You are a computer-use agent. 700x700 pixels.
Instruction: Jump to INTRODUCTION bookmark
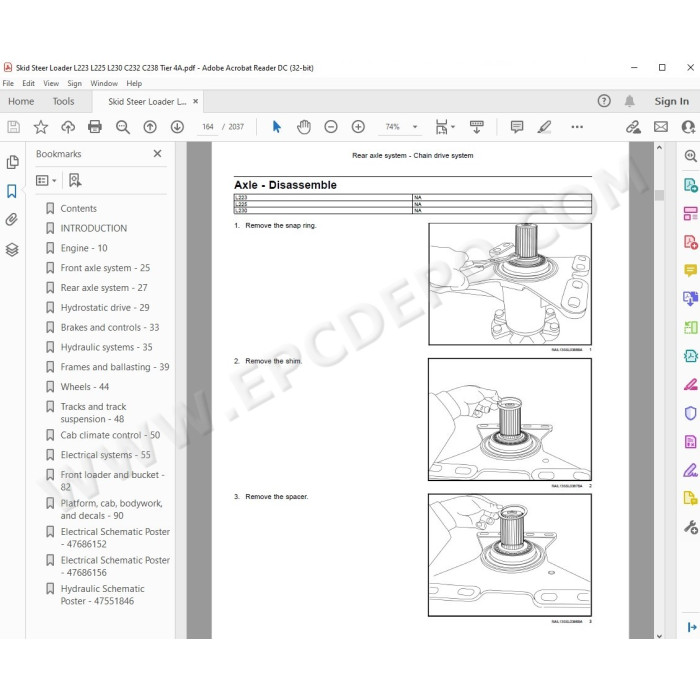pyautogui.click(x=94, y=228)
